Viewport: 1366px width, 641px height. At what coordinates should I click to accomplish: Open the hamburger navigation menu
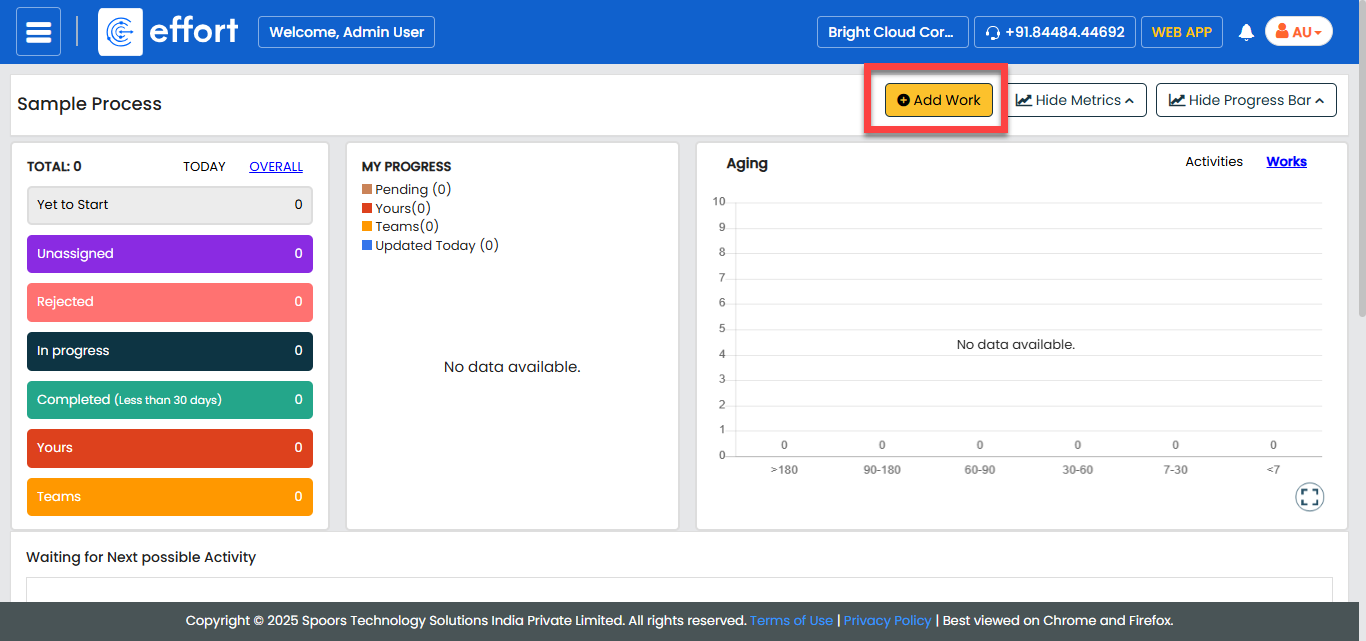(x=38, y=32)
